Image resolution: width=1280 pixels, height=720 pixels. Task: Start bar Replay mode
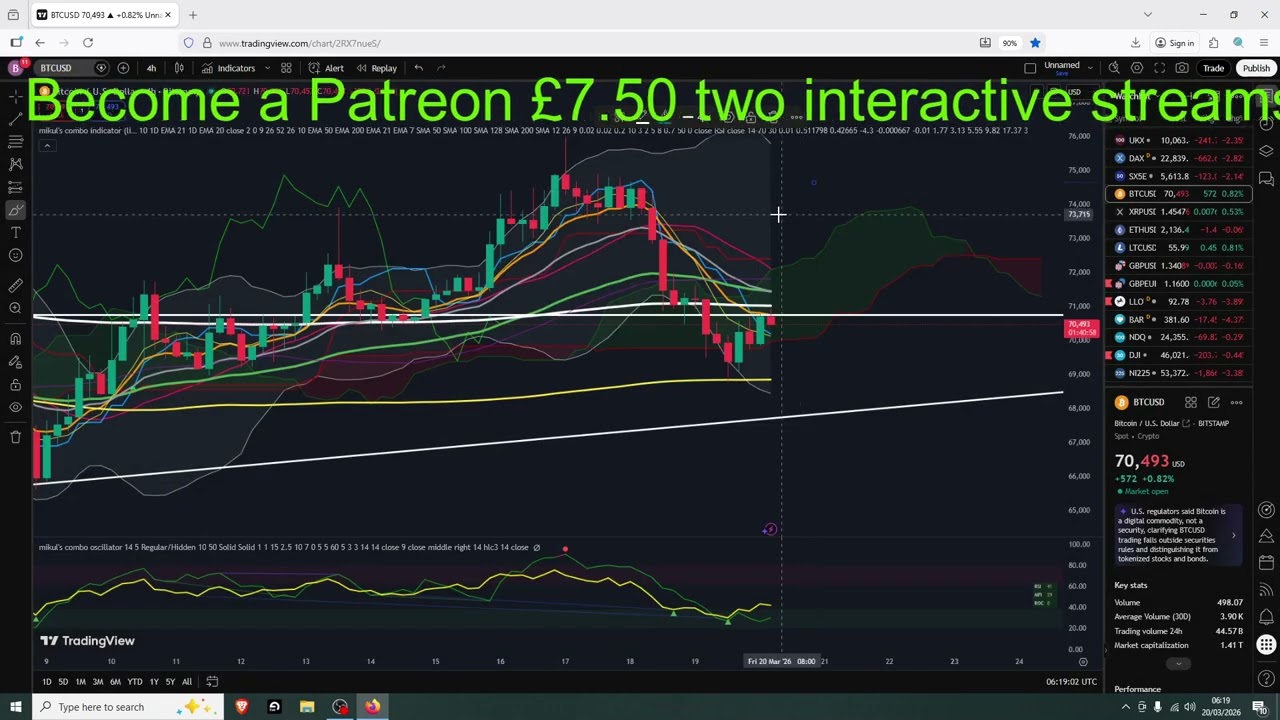(376, 68)
